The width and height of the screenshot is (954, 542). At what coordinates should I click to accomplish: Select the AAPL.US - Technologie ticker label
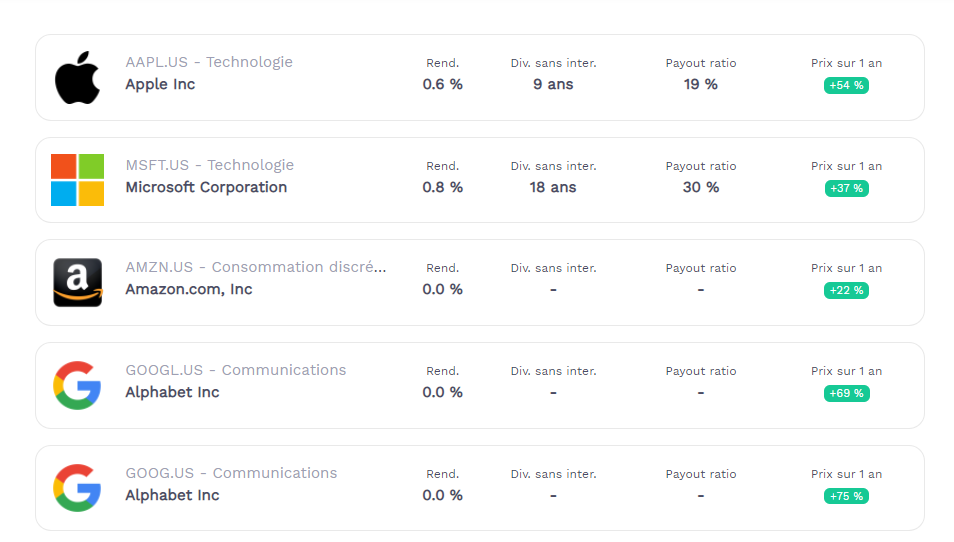[x=209, y=62]
